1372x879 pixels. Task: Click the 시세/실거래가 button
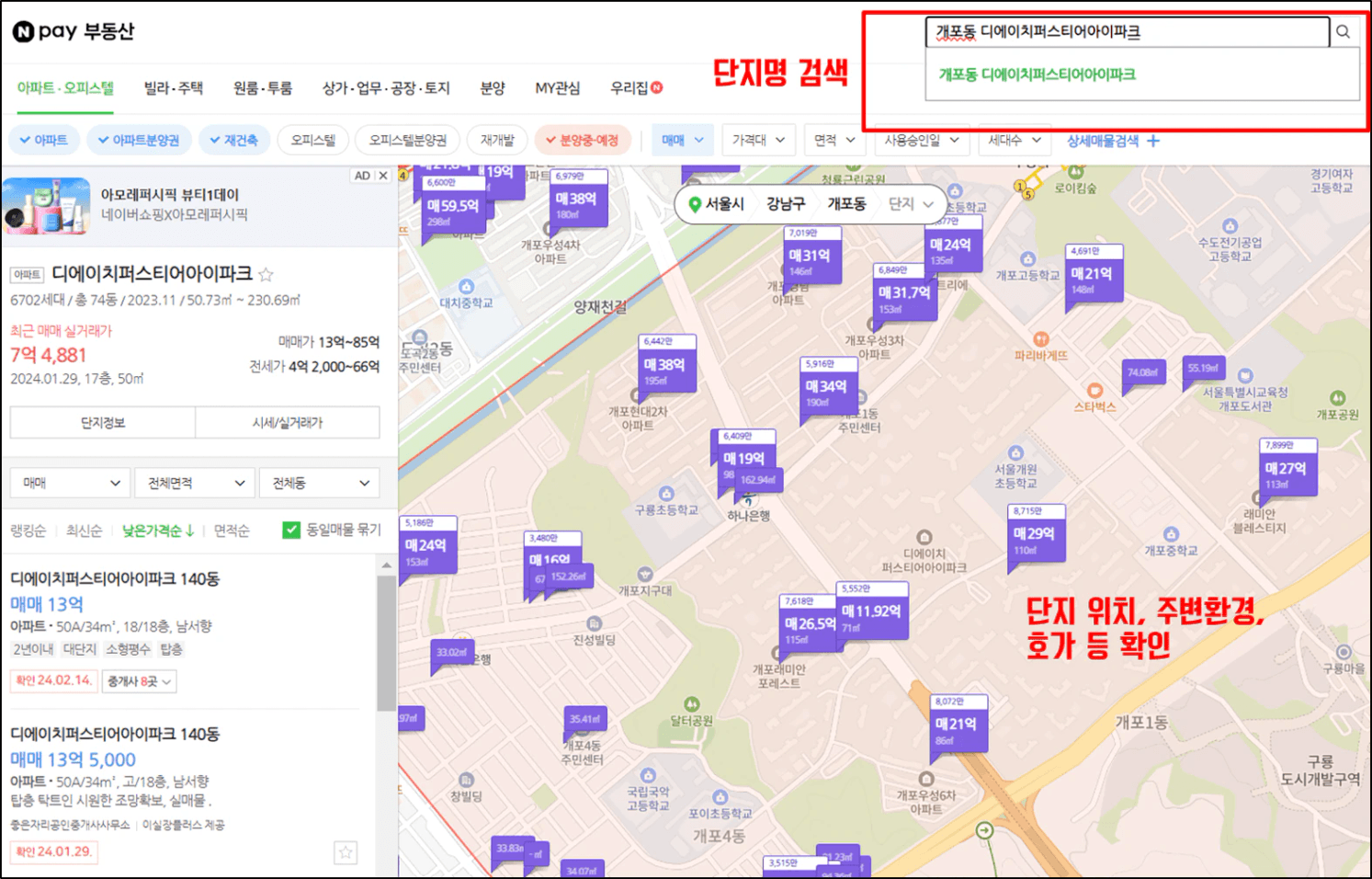pyautogui.click(x=288, y=423)
